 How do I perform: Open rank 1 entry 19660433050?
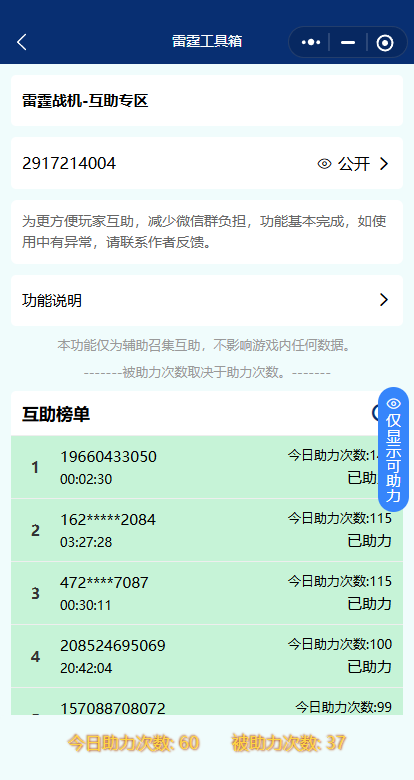[x=207, y=467]
